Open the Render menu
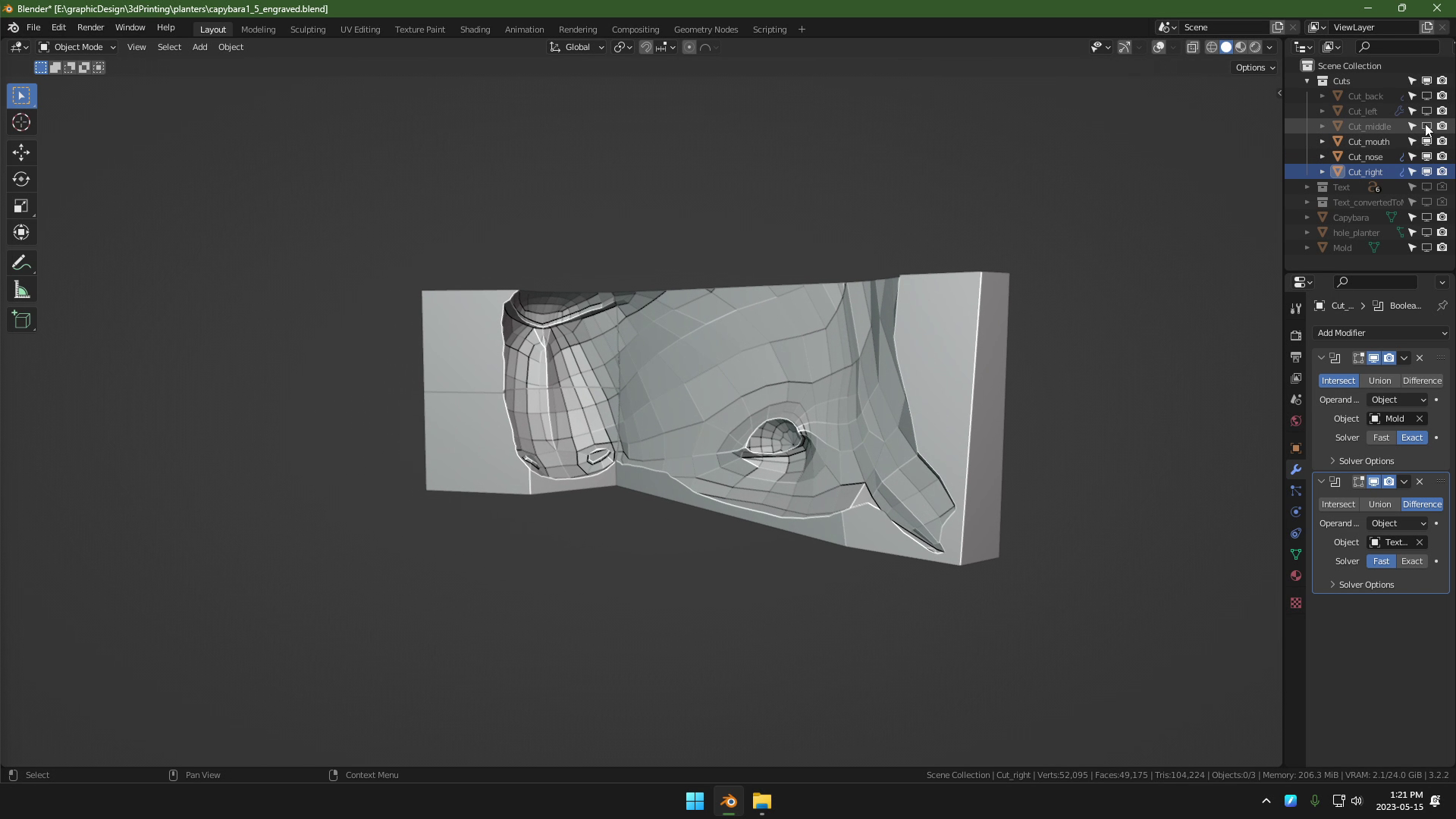1456x819 pixels. [x=90, y=27]
